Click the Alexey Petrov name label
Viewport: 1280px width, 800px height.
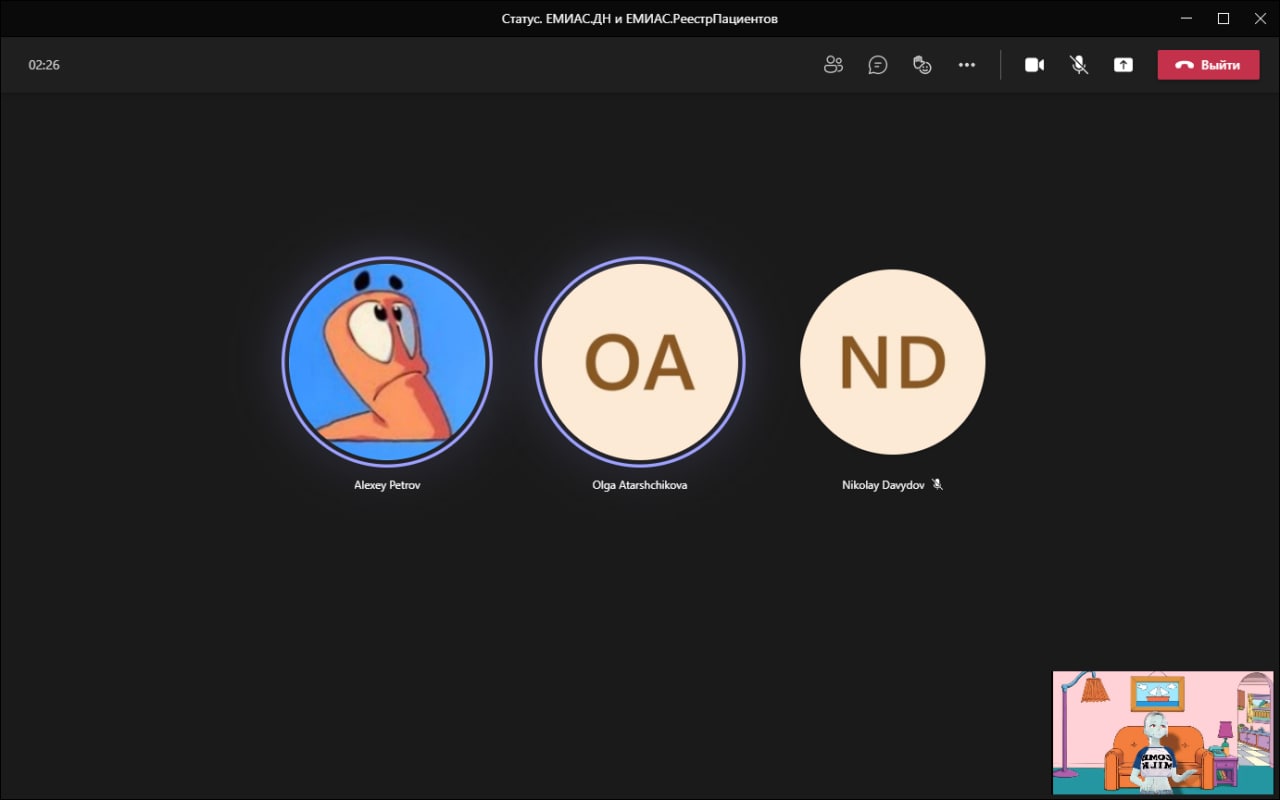pos(387,485)
